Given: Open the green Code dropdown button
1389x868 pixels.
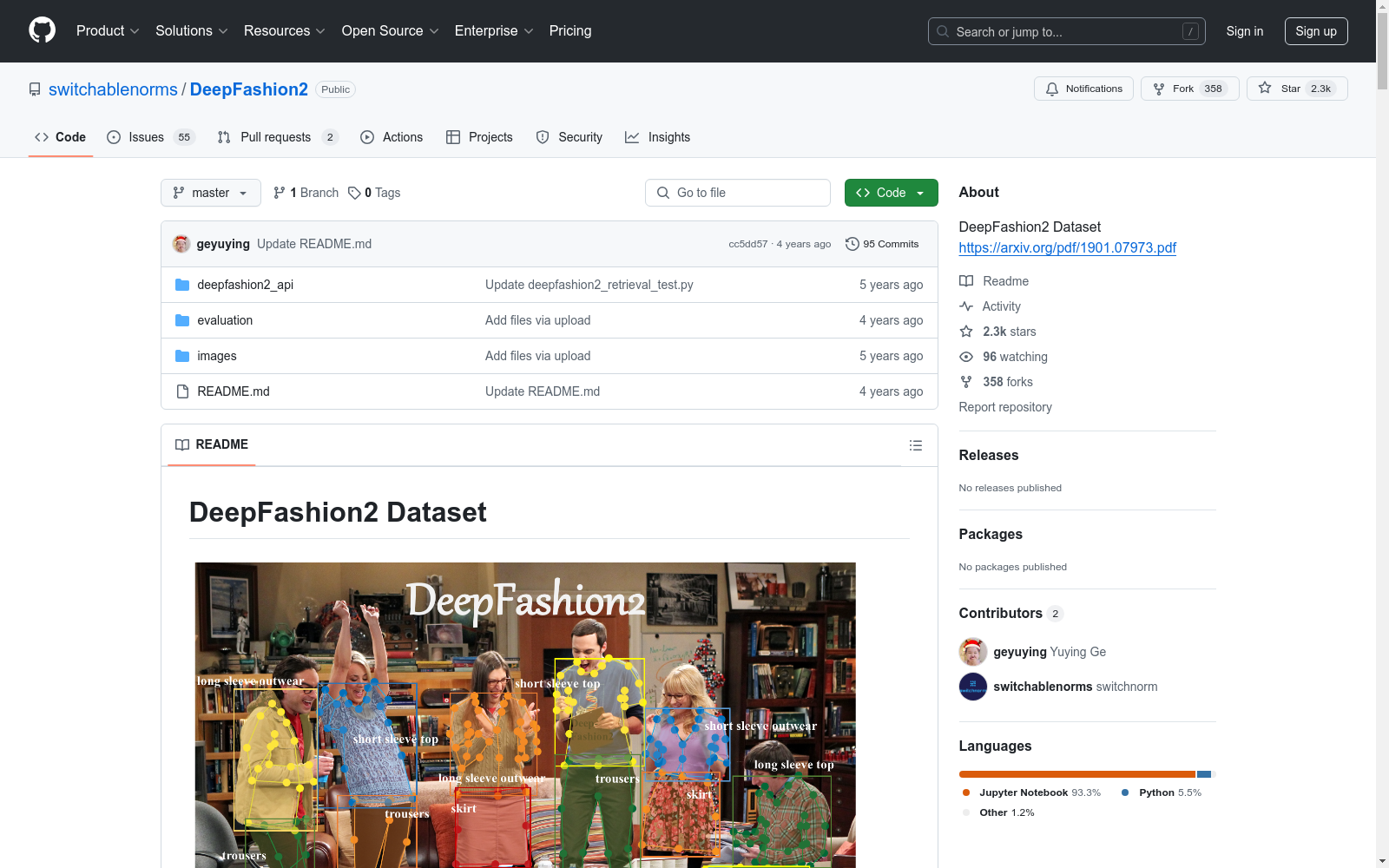Looking at the screenshot, I should click(891, 193).
